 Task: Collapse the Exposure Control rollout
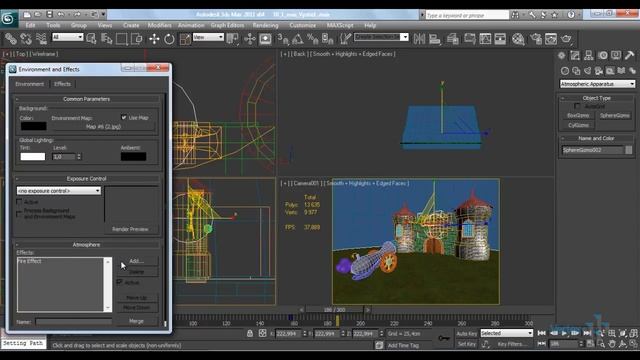coord(87,179)
